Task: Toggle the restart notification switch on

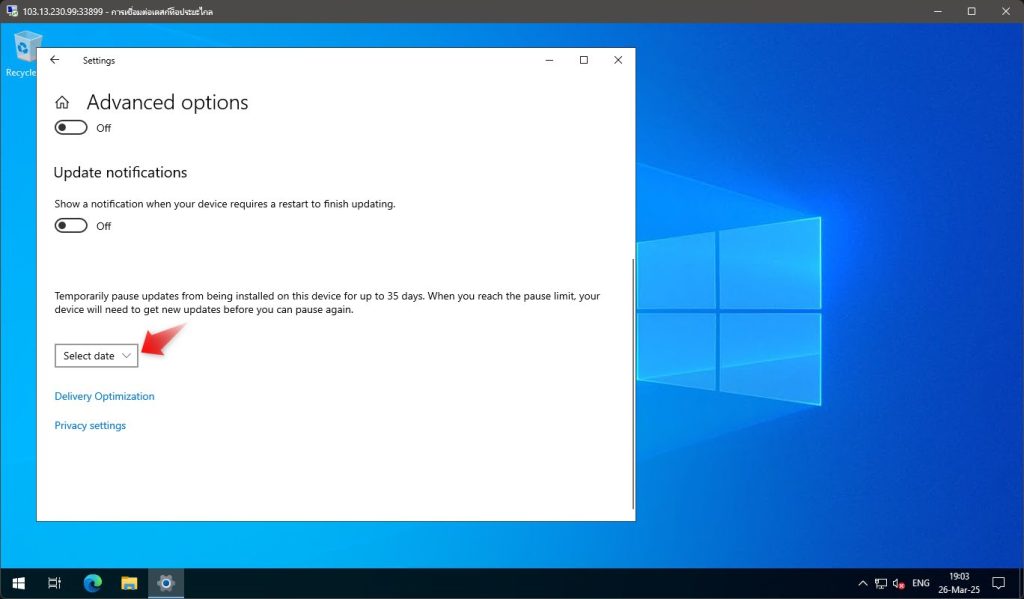Action: 70,225
